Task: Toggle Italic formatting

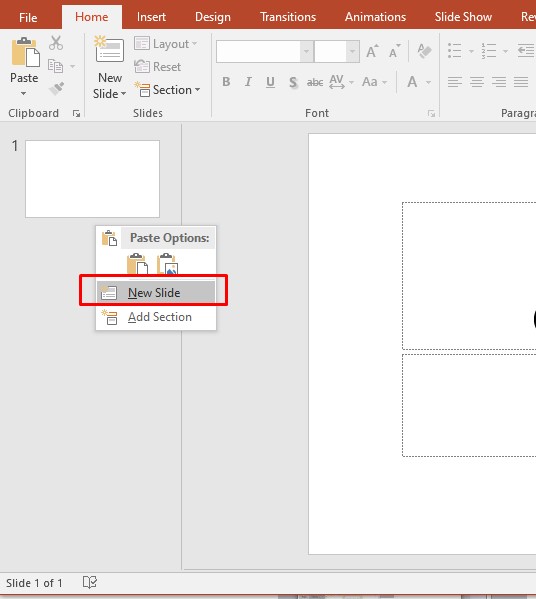Action: pos(248,82)
